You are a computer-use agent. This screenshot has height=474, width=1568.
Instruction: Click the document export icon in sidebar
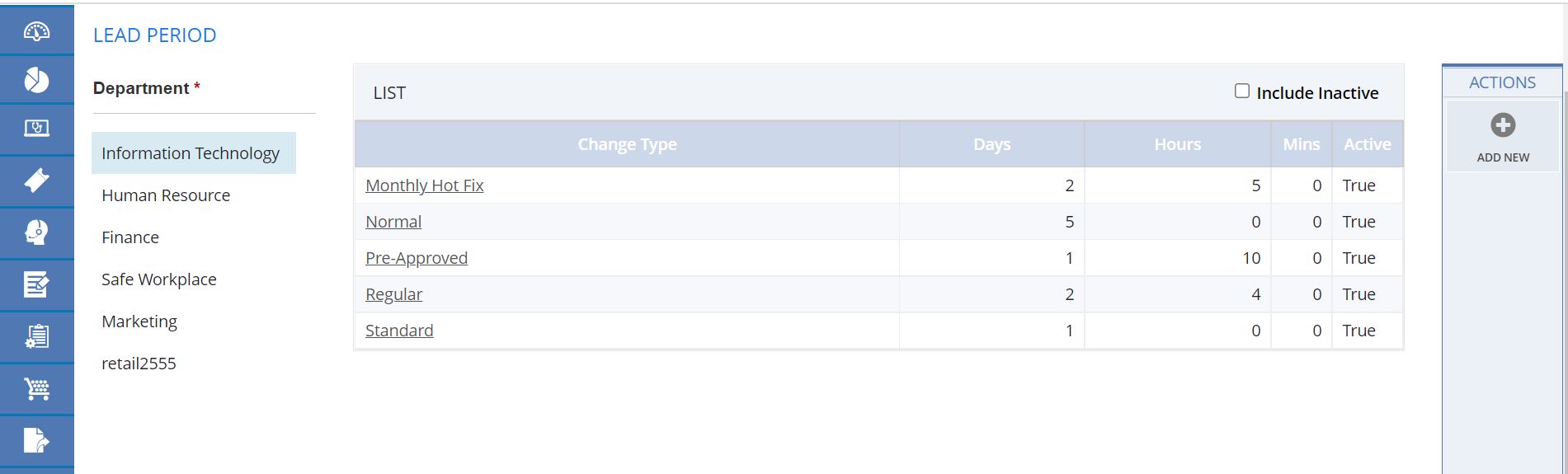click(36, 441)
